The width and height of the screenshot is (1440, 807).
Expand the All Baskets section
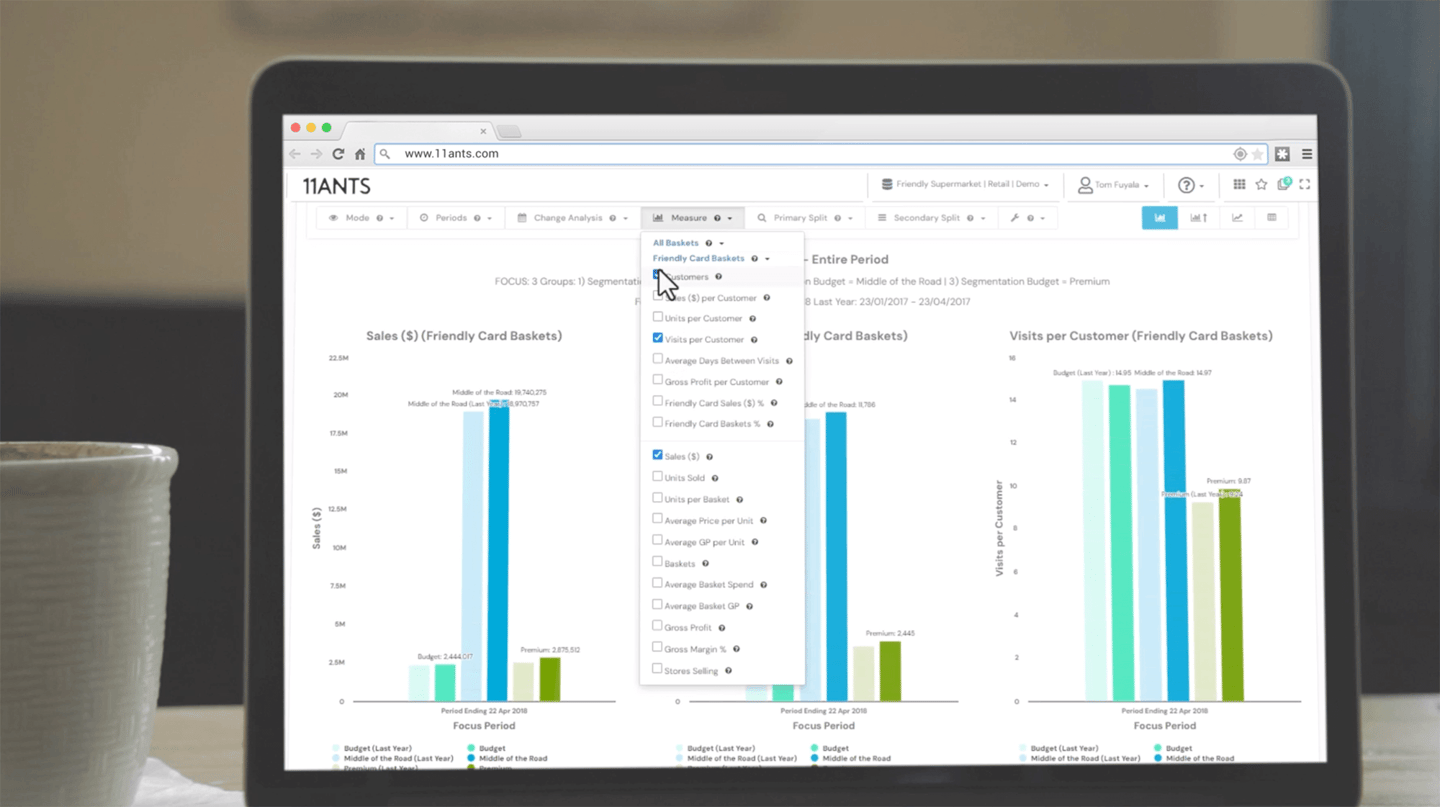(x=688, y=243)
